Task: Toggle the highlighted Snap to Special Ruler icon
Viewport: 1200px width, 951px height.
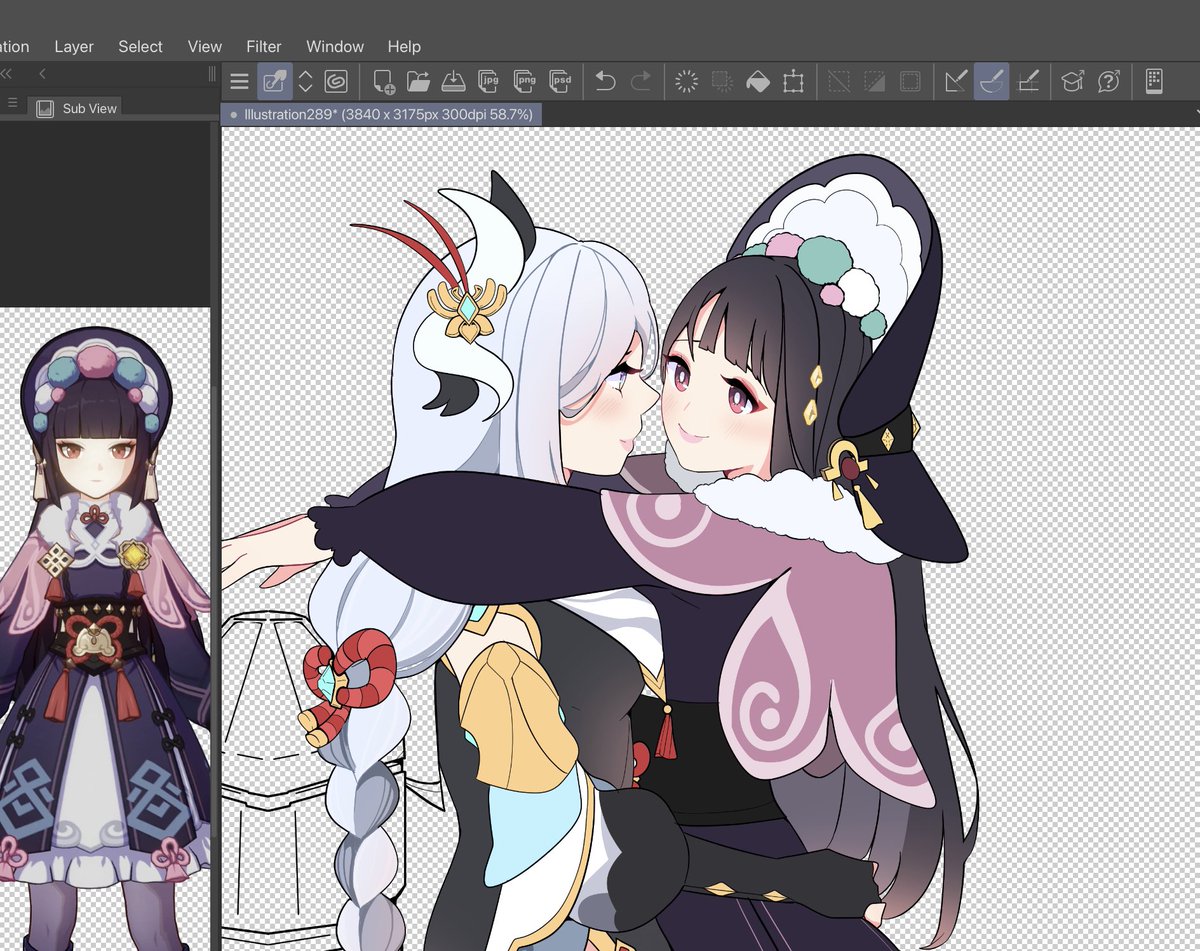Action: [992, 81]
